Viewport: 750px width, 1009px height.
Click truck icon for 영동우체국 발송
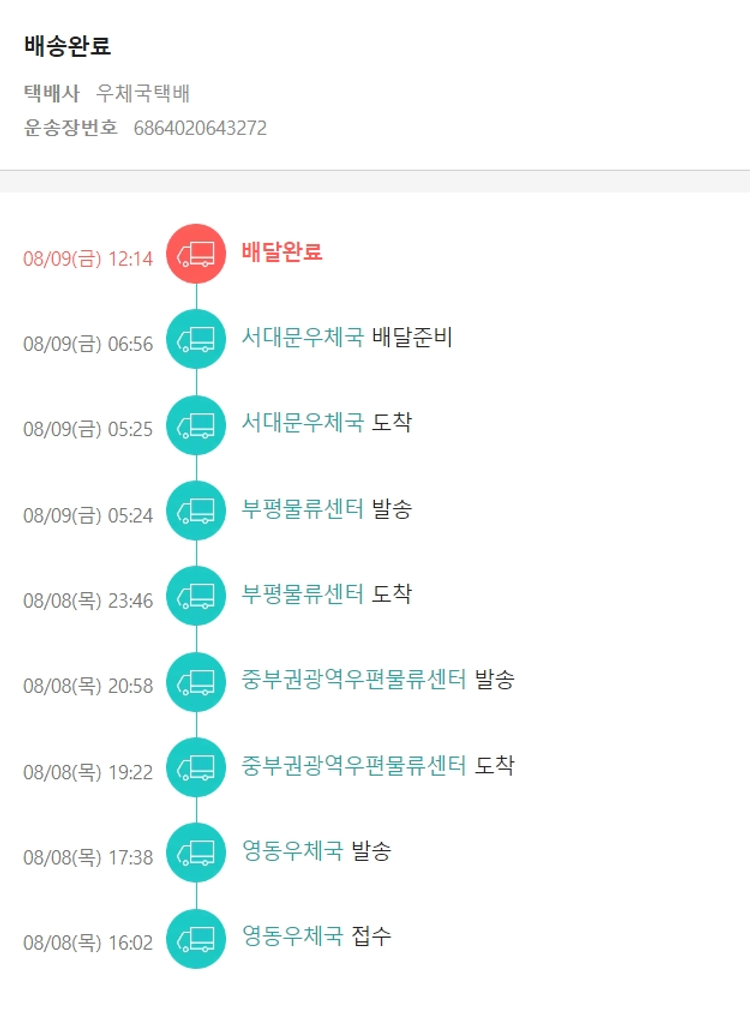196,853
